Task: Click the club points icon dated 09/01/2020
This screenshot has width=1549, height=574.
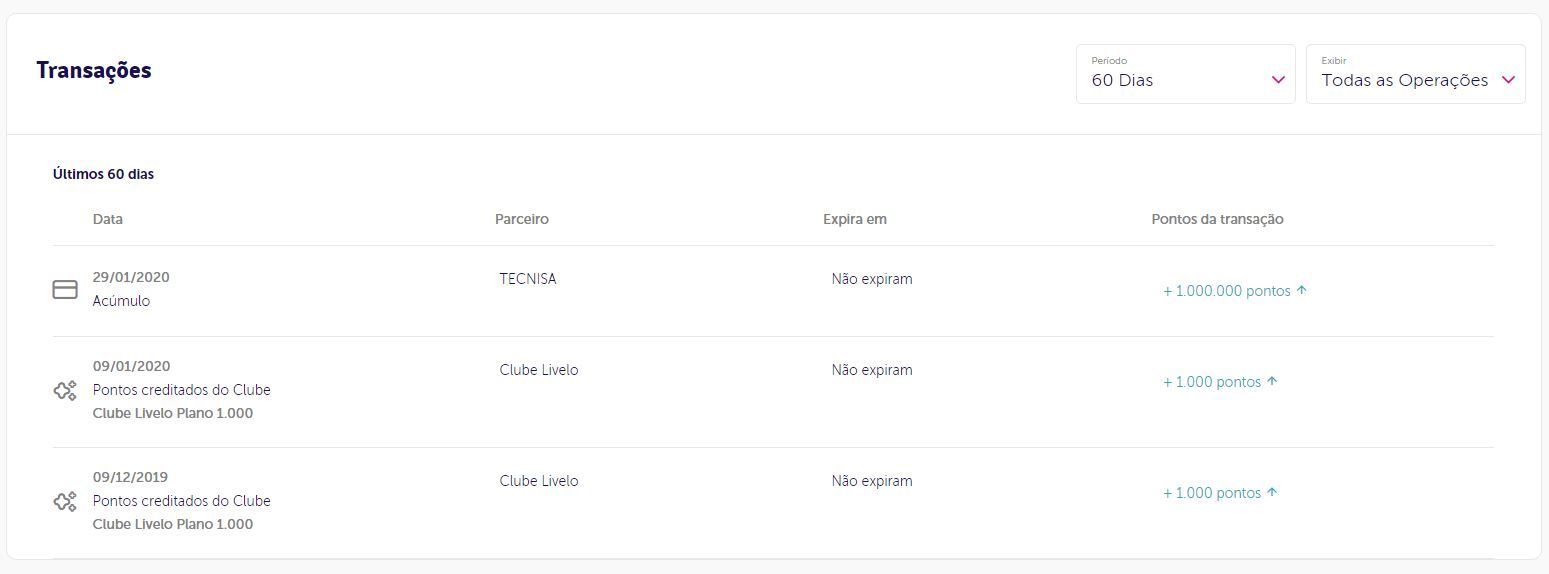Action: 65,391
